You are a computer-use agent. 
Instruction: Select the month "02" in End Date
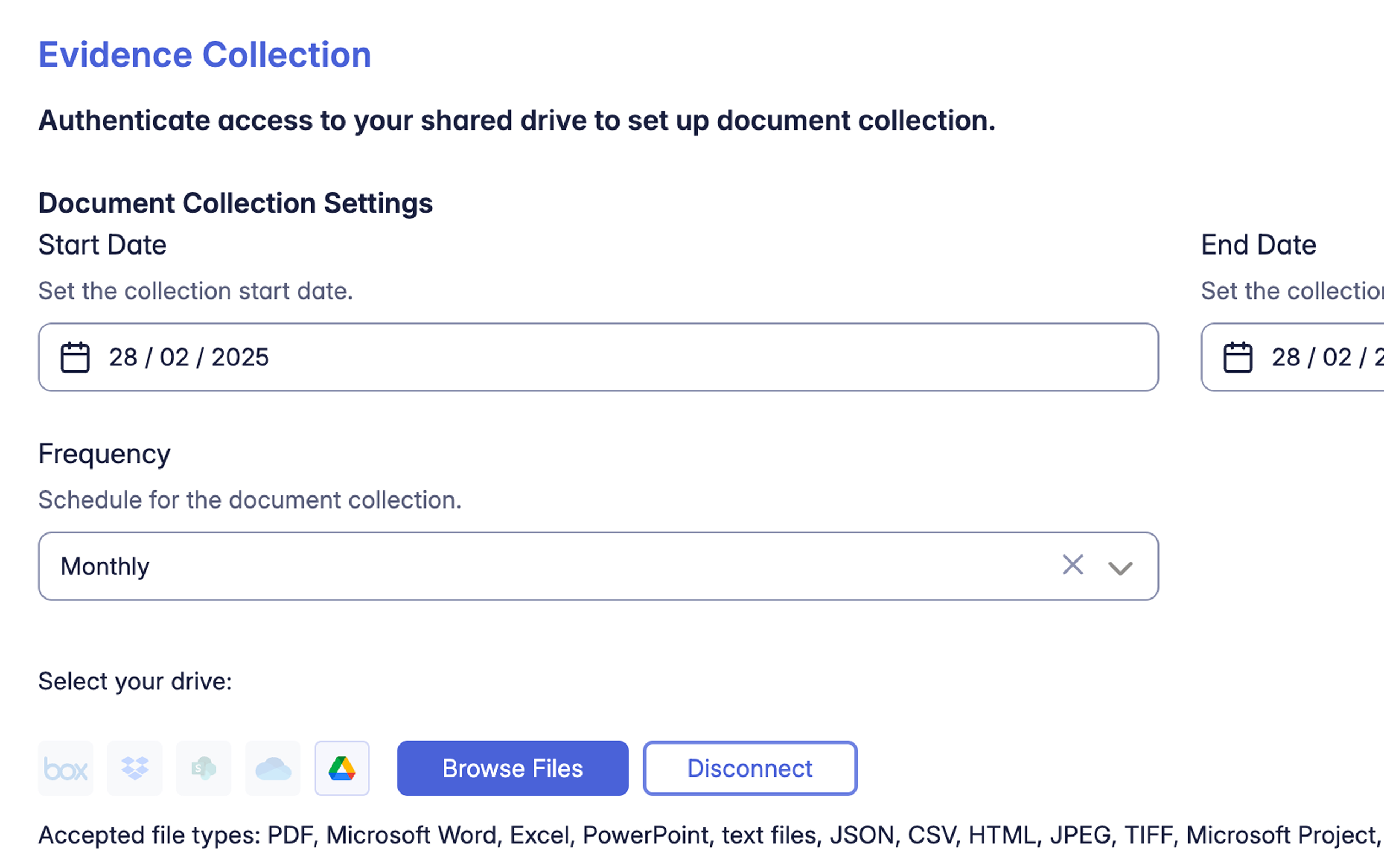1337,358
